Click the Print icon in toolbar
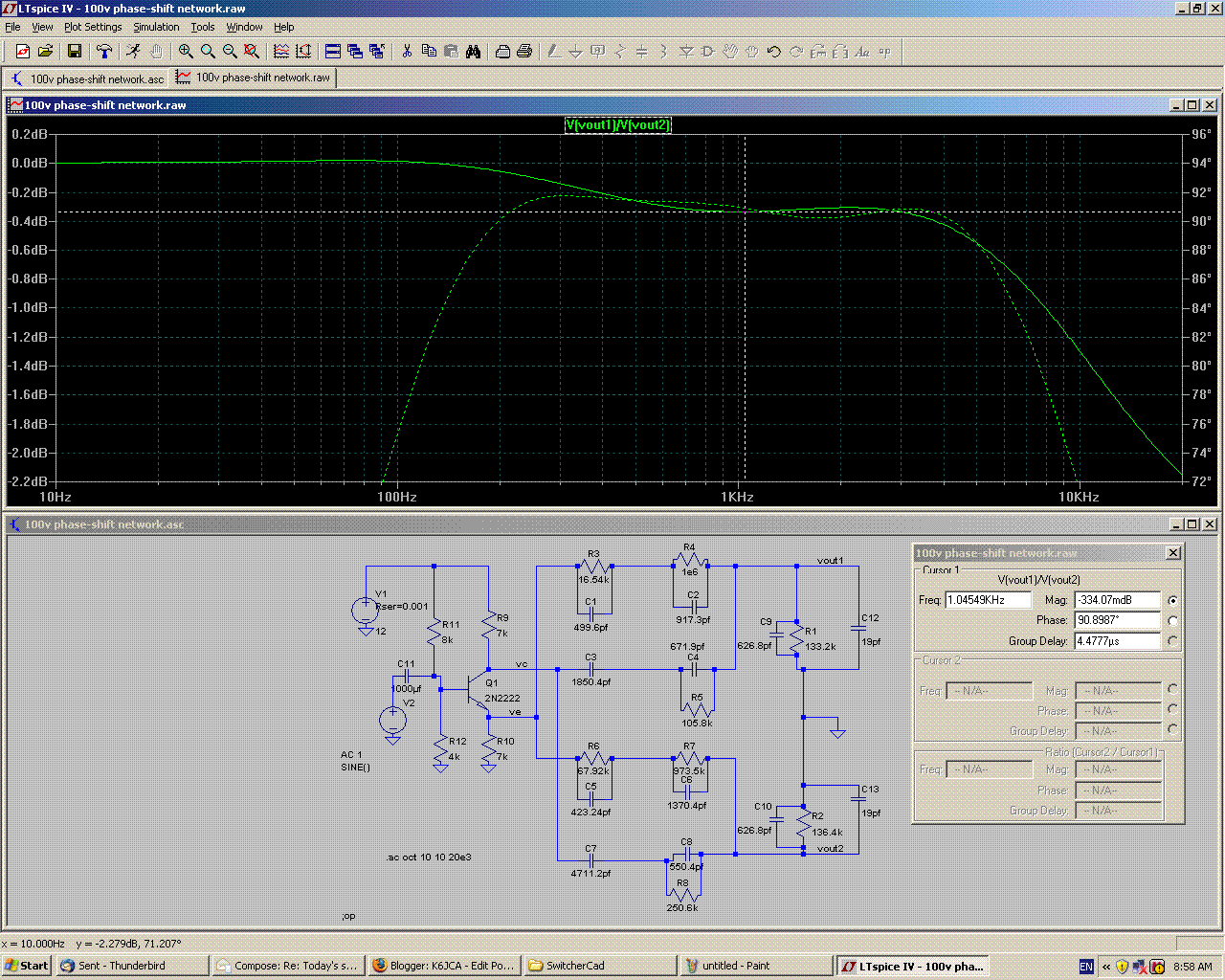 point(524,52)
